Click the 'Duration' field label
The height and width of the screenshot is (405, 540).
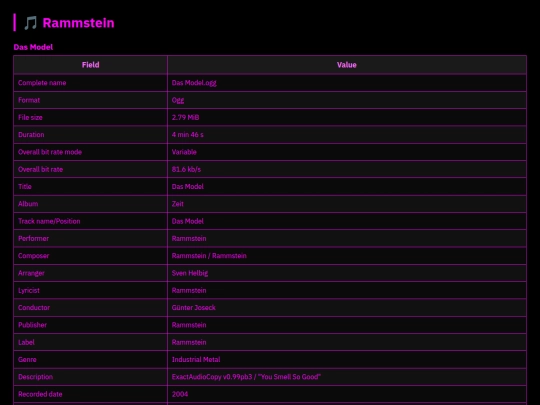click(31, 135)
